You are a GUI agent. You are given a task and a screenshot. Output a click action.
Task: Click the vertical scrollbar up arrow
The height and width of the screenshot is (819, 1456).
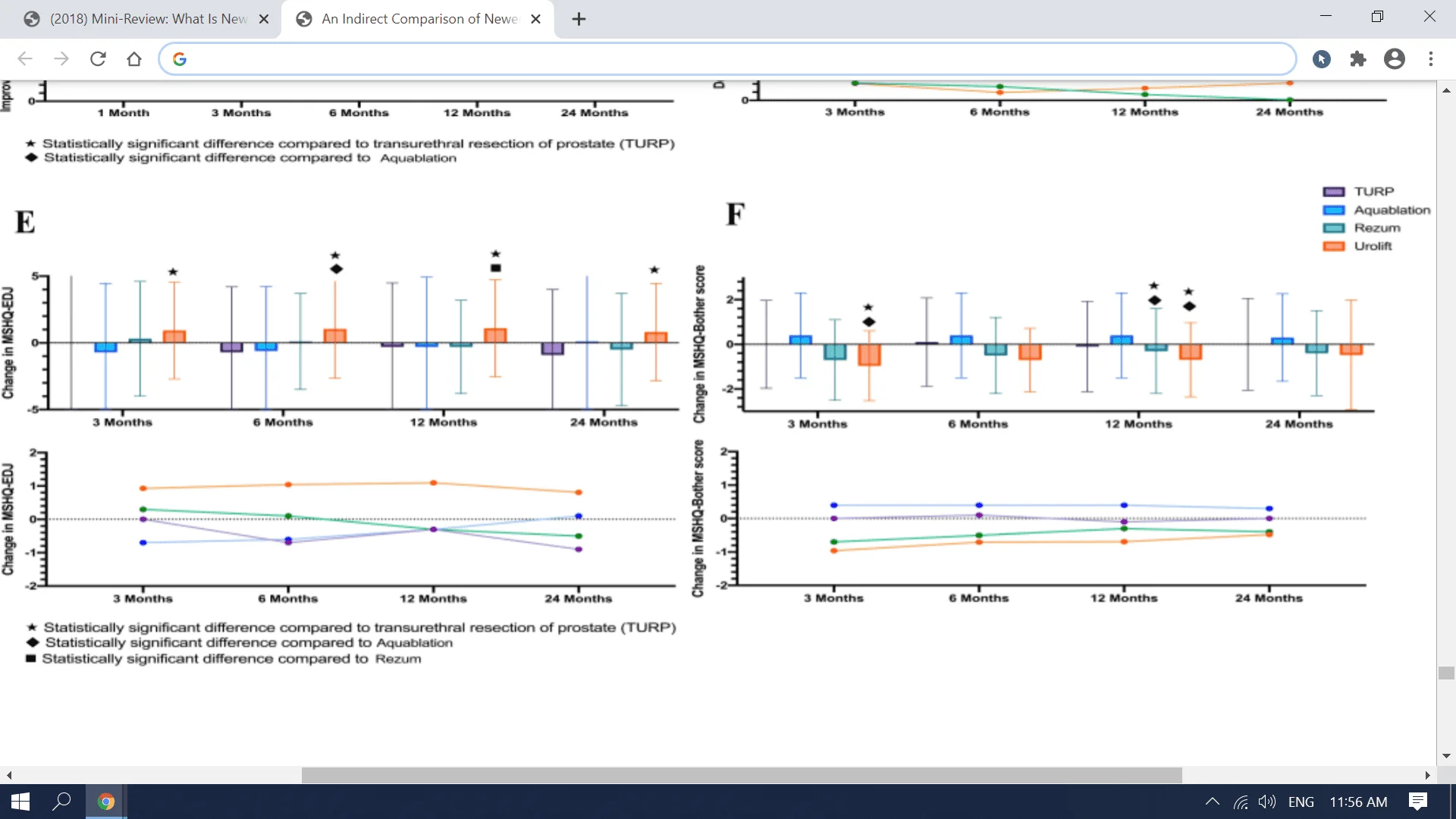[x=1446, y=90]
